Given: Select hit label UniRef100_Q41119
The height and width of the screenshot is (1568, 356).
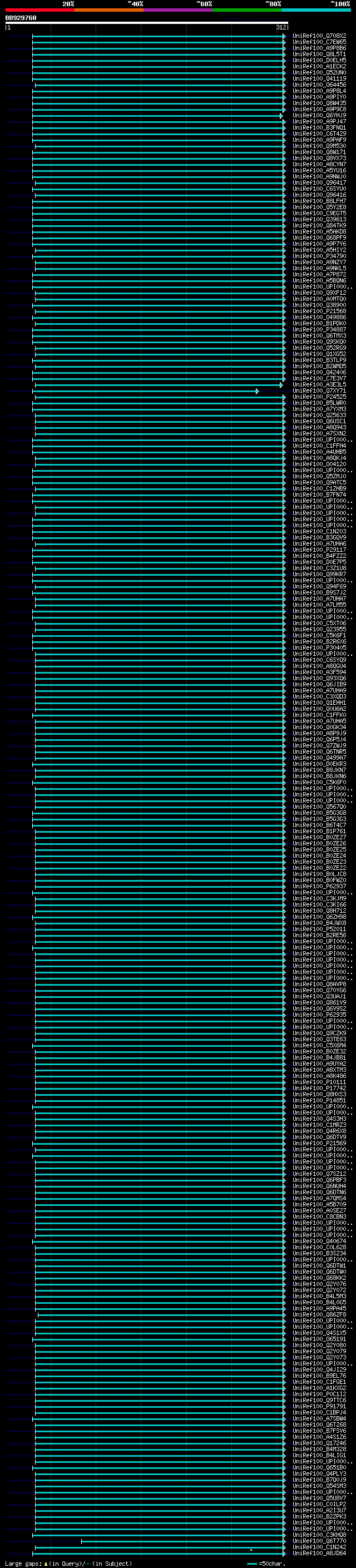Looking at the screenshot, I should [x=319, y=78].
